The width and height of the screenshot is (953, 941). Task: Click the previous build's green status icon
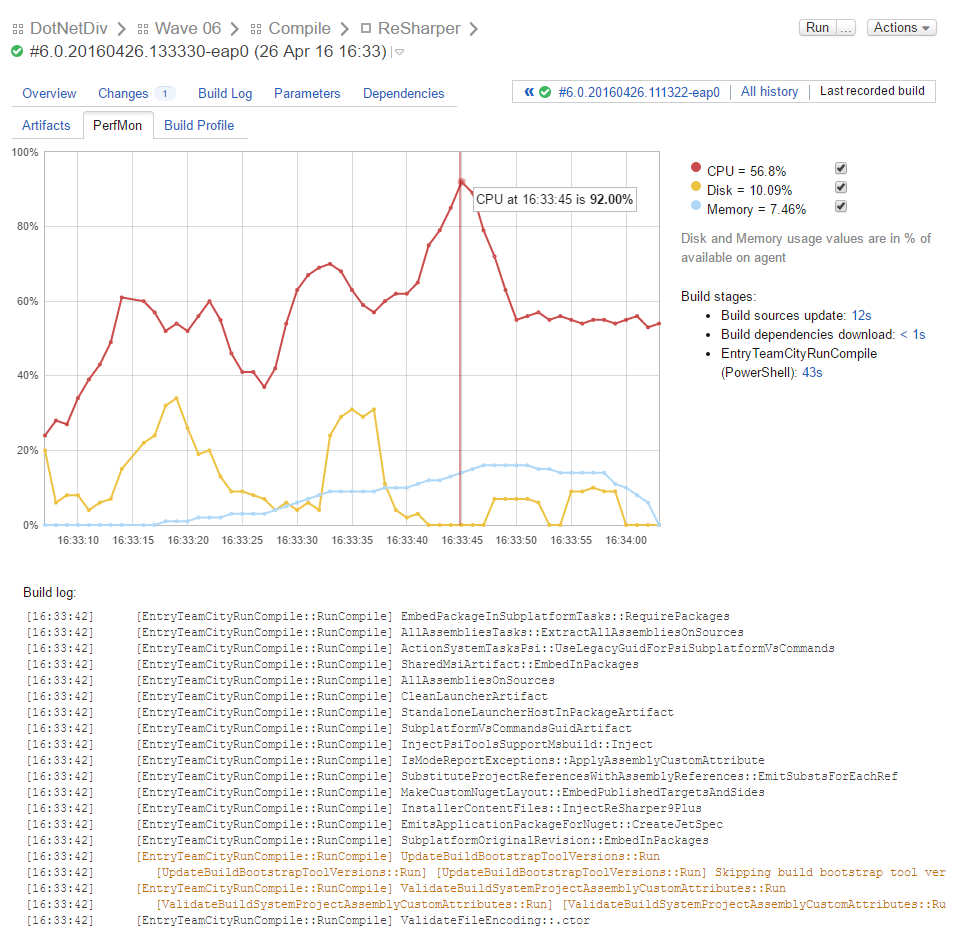(545, 92)
